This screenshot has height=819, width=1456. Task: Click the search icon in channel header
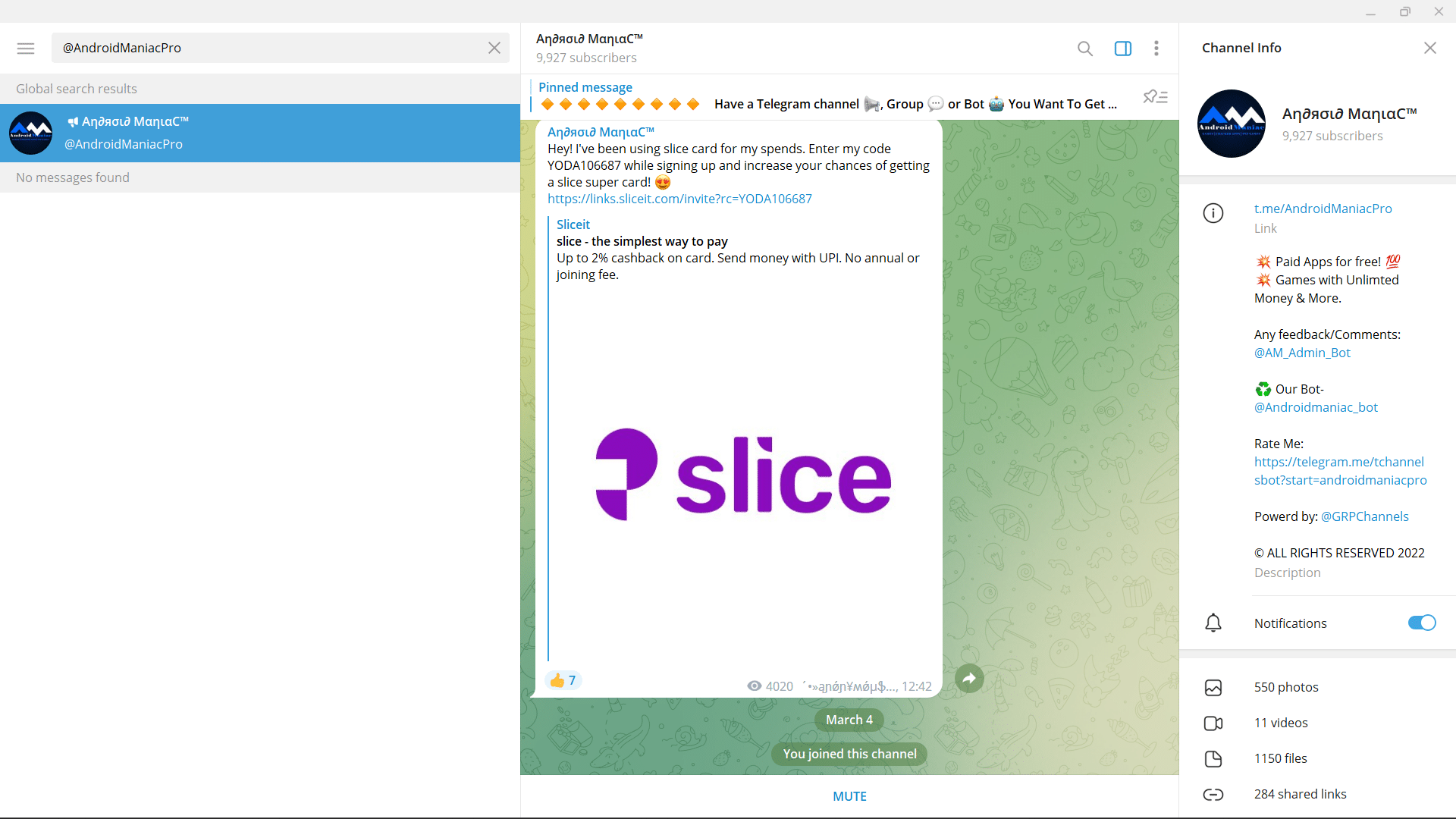(x=1084, y=47)
